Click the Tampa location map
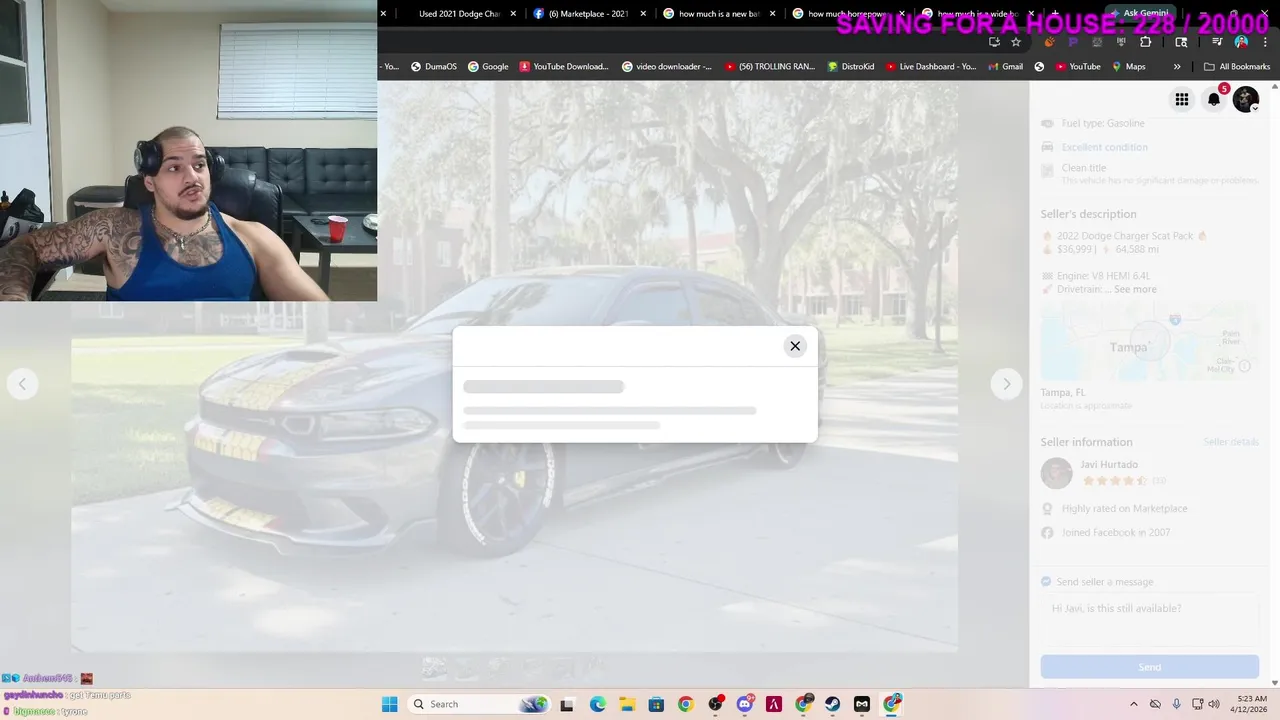This screenshot has width=1280, height=720. point(1149,342)
